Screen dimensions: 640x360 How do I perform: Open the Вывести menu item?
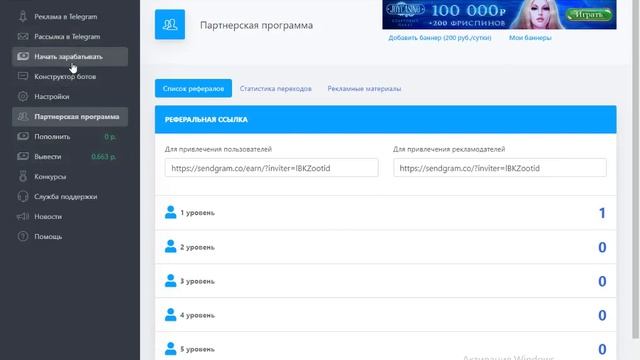click(x=70, y=156)
